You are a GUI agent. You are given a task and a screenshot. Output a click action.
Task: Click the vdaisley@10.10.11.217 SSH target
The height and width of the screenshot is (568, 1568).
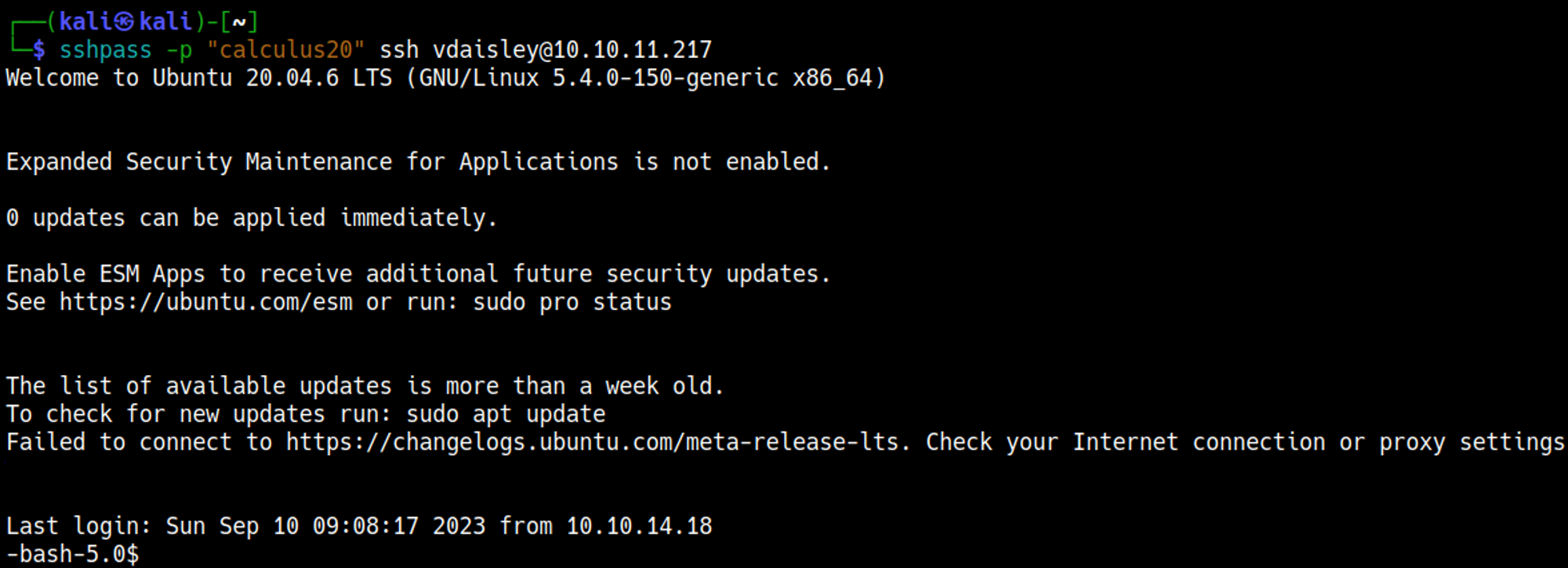pos(572,50)
